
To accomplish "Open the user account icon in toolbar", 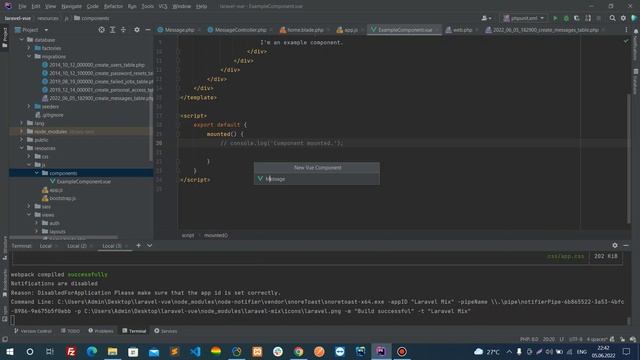I will point(486,18).
